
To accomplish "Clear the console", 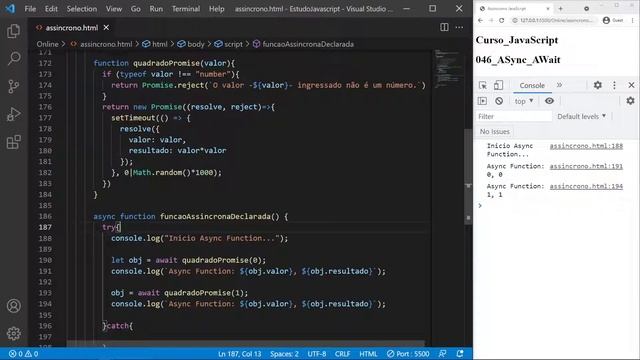I will 499,101.
